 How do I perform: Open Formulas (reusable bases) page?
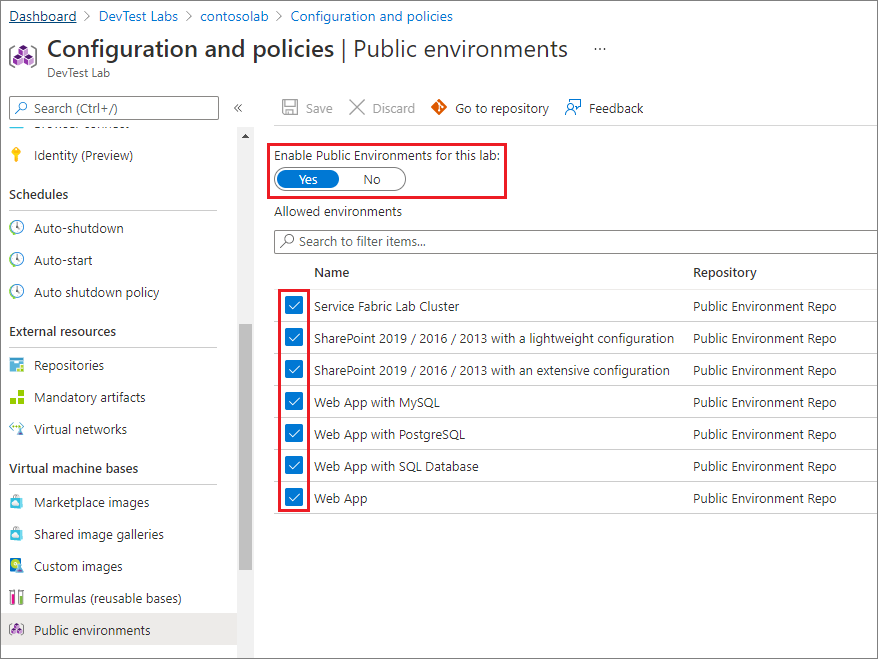(x=108, y=598)
